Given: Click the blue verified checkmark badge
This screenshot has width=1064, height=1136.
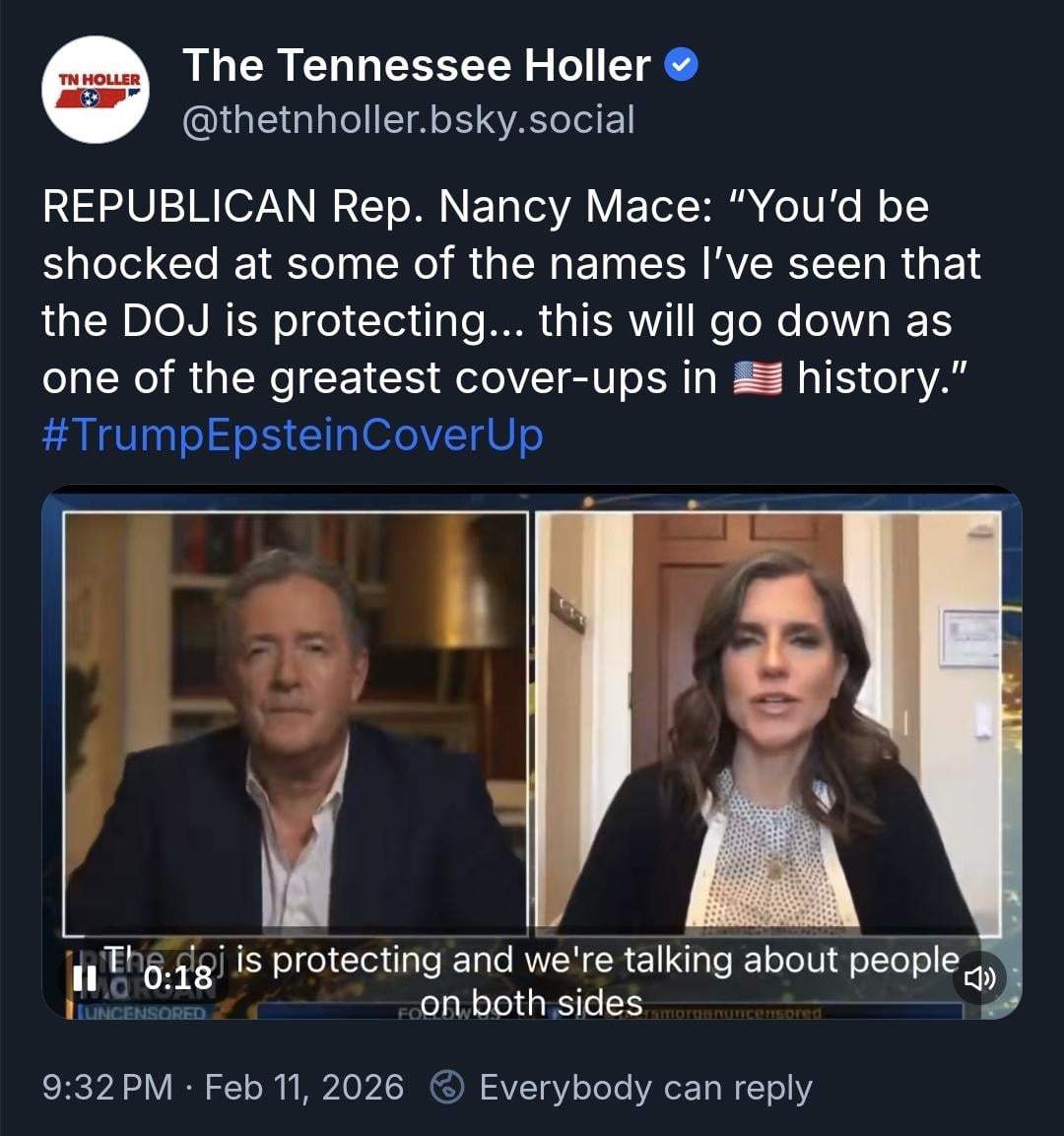Looking at the screenshot, I should point(681,65).
